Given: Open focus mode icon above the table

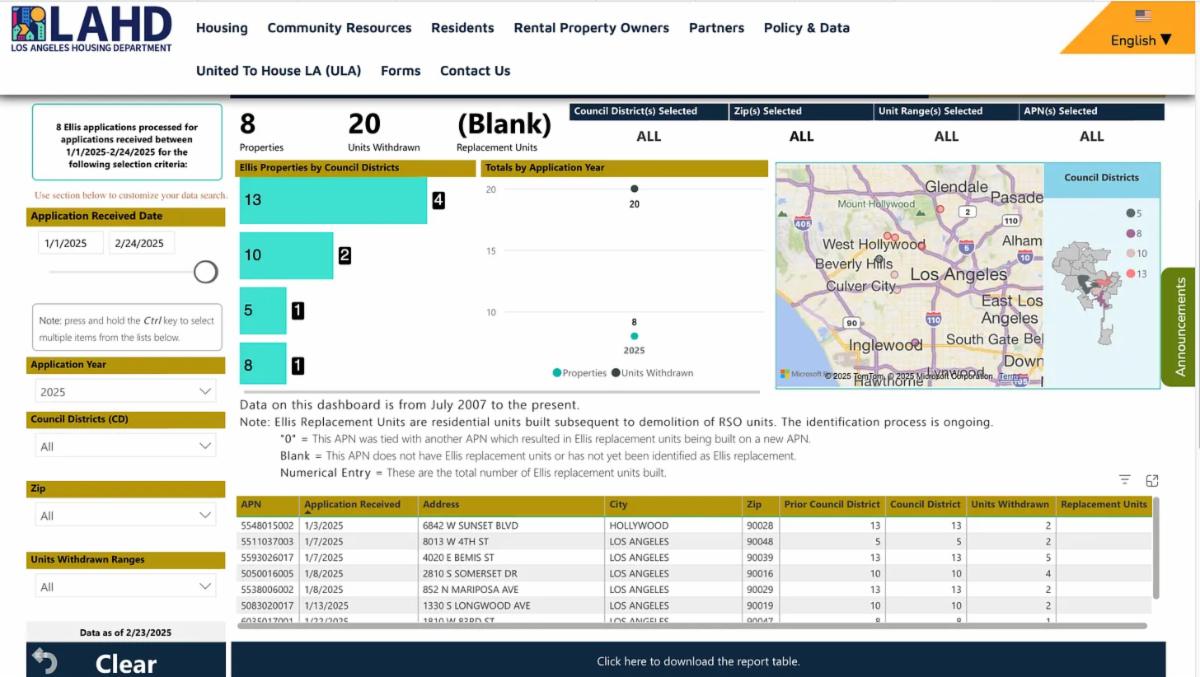Looking at the screenshot, I should tap(1152, 480).
